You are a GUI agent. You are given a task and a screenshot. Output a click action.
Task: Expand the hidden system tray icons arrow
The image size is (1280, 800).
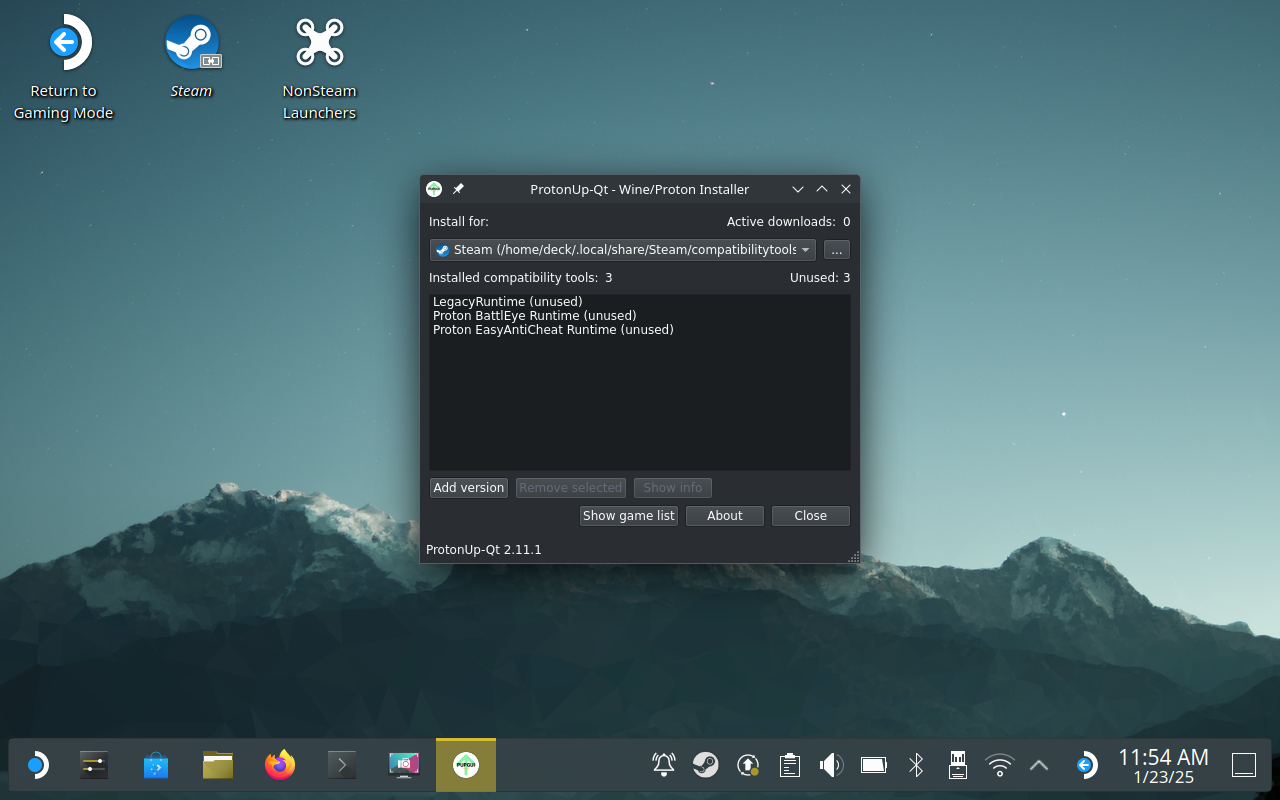pyautogui.click(x=1039, y=765)
